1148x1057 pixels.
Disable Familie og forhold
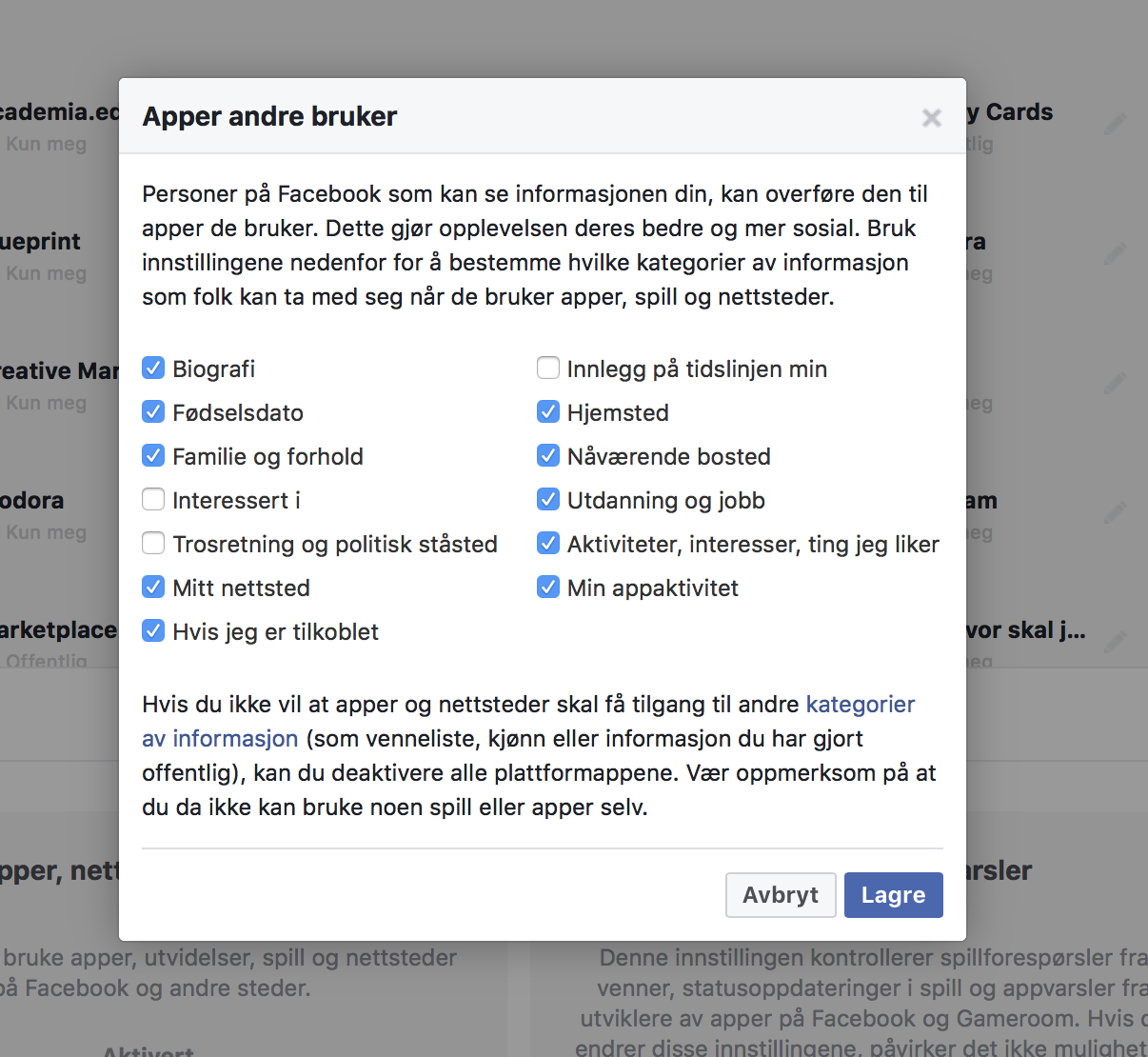tap(153, 455)
